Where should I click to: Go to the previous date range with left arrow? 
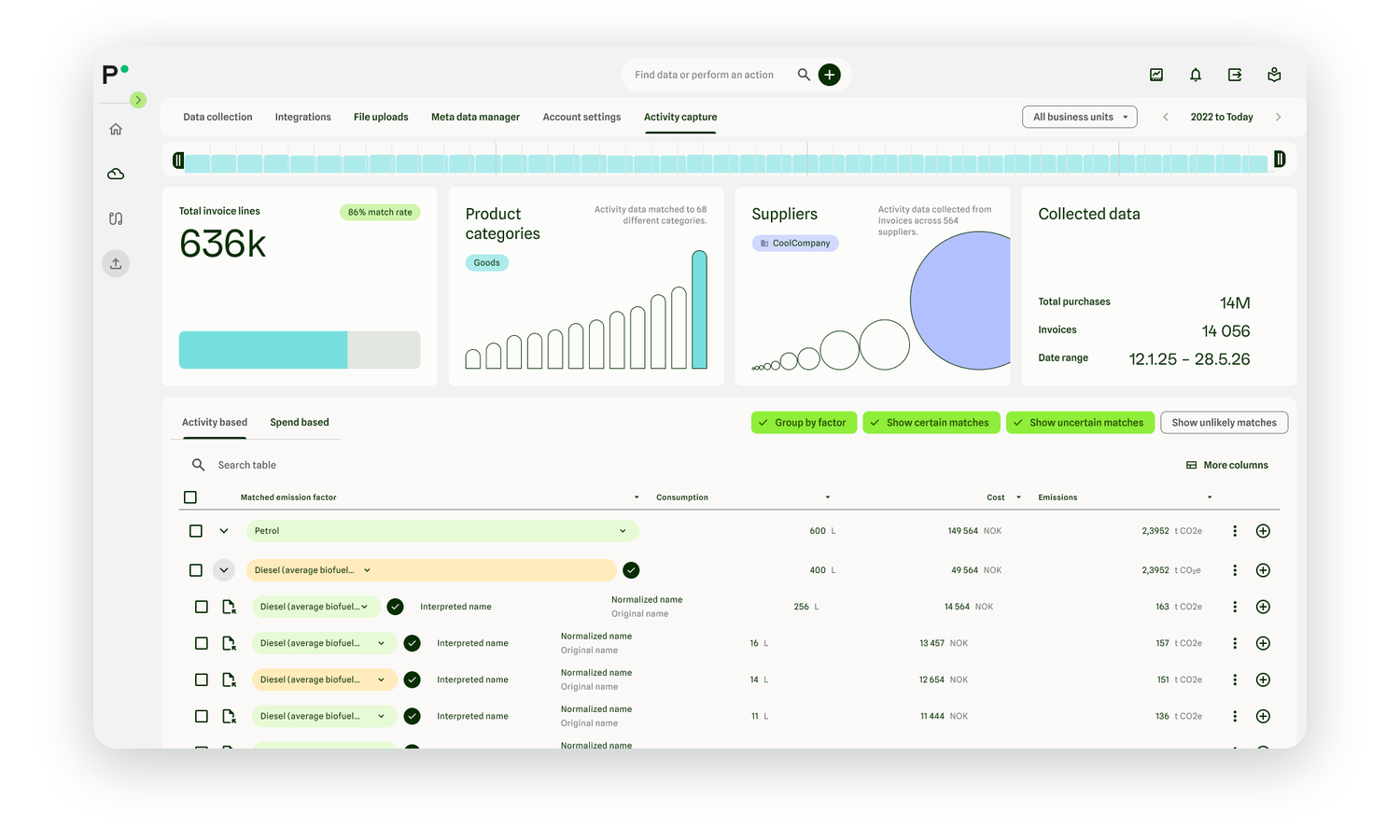pyautogui.click(x=1166, y=117)
